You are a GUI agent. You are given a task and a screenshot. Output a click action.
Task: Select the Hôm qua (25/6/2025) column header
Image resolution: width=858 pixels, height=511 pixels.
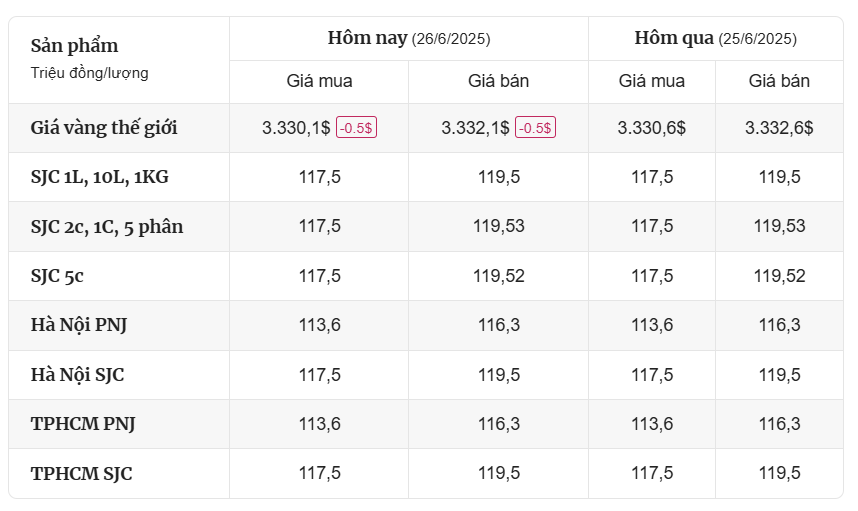click(716, 38)
